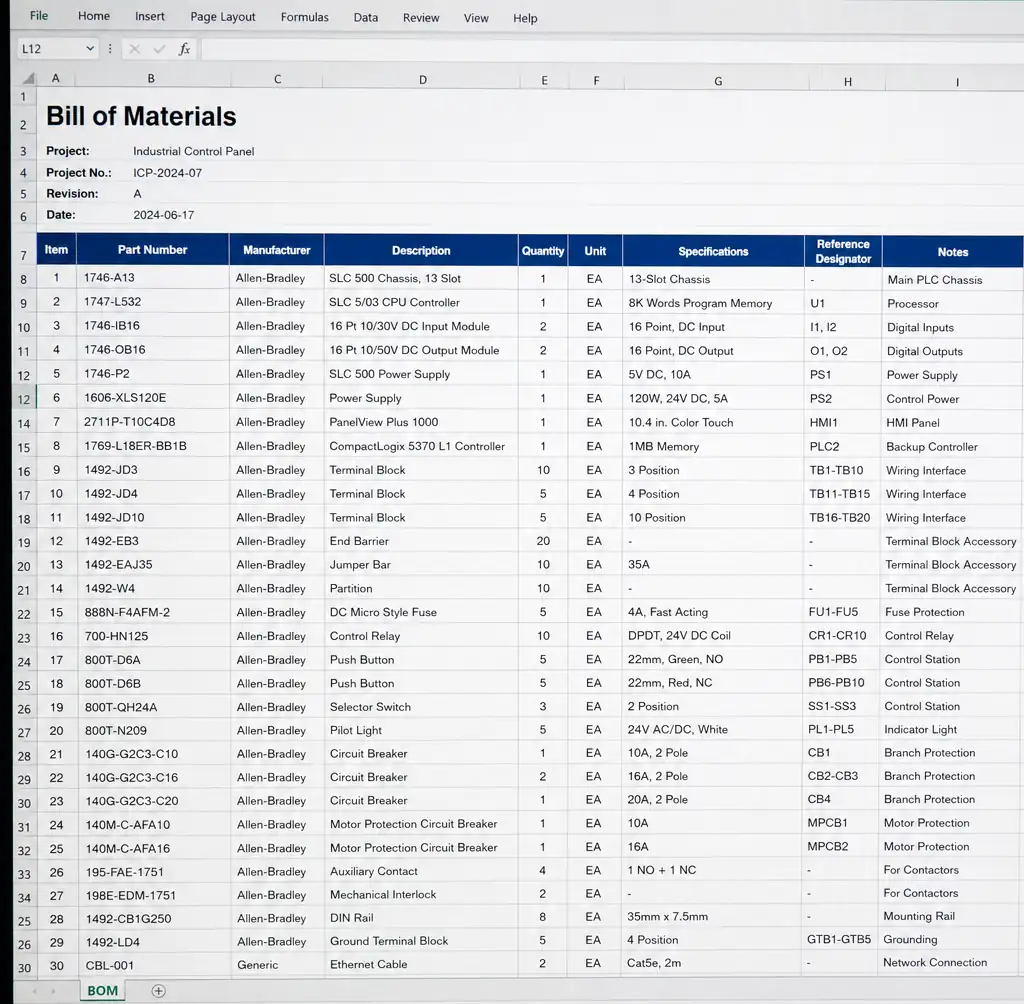Select column B header
Viewport: 1024px width, 1004px height.
click(152, 78)
